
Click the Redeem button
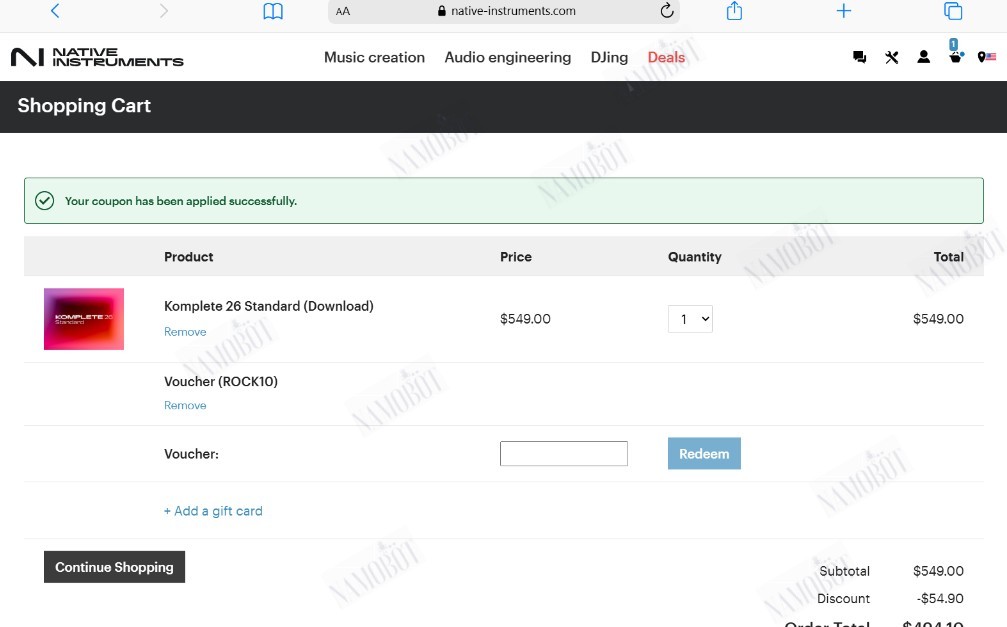pyautogui.click(x=704, y=454)
